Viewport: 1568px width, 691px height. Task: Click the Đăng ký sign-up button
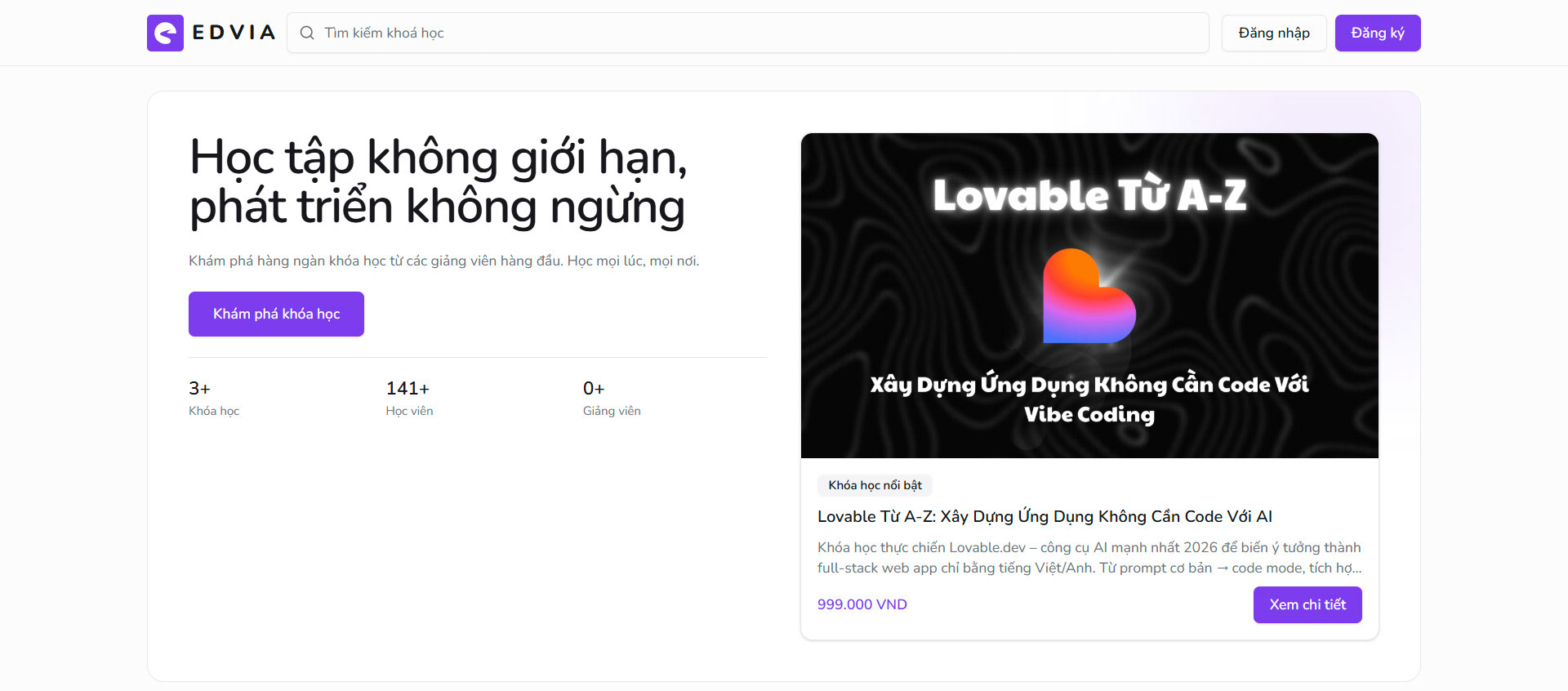1378,33
